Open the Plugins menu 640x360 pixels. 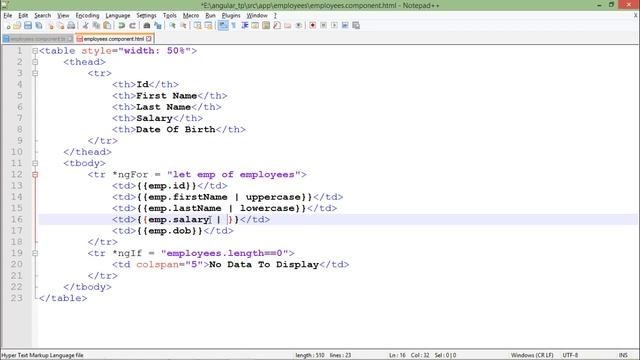pos(231,16)
